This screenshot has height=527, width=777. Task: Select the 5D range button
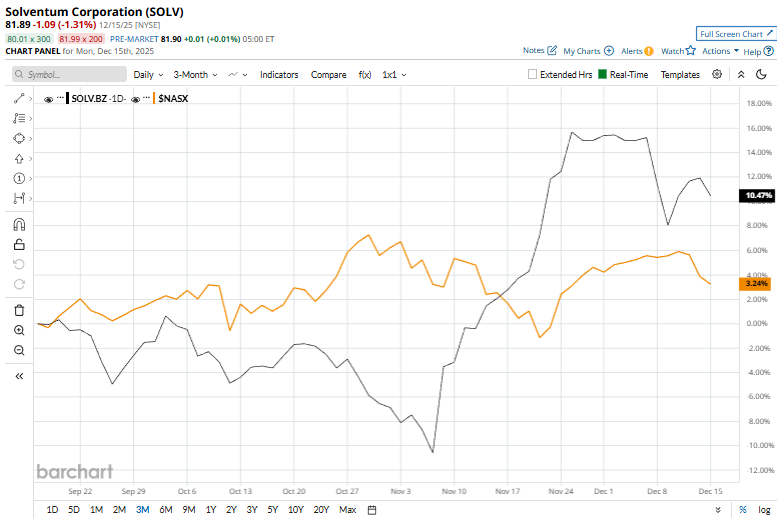tap(74, 510)
